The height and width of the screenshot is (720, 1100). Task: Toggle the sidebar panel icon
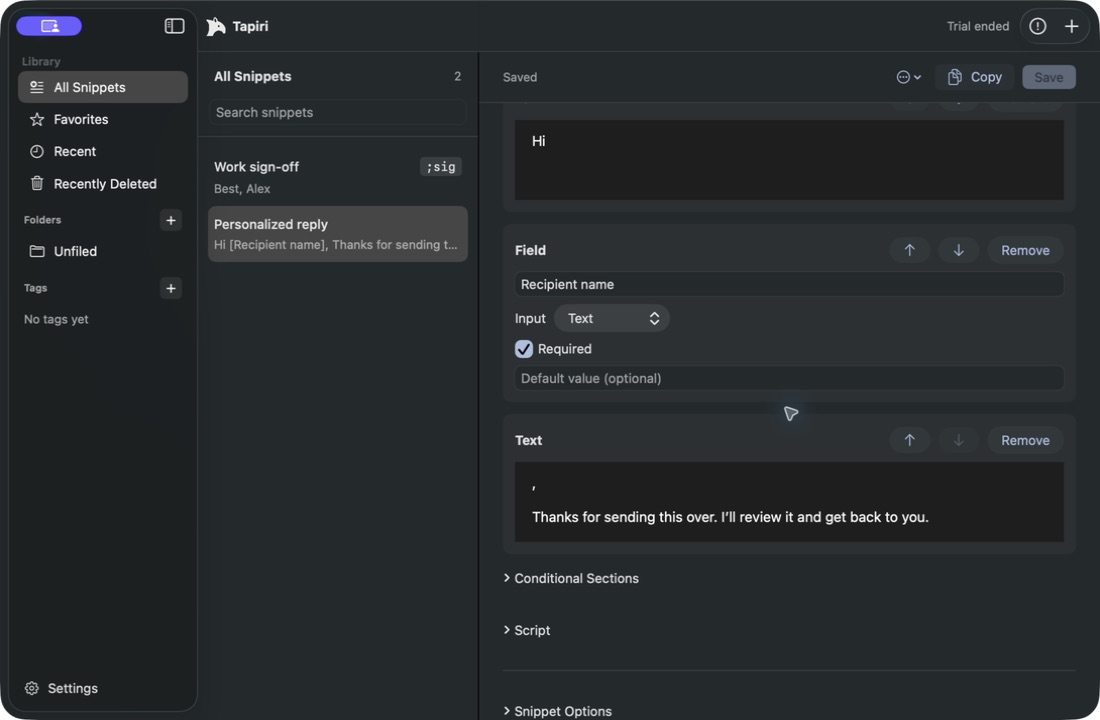point(174,26)
